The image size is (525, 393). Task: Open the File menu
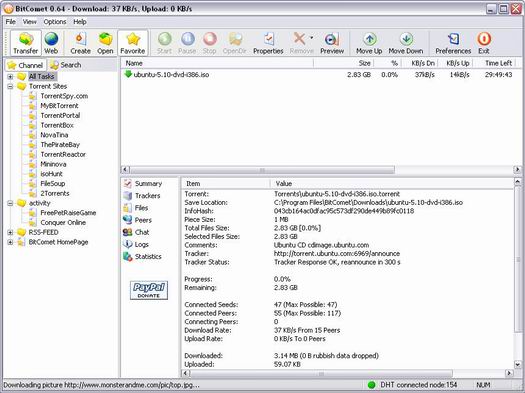pos(10,22)
